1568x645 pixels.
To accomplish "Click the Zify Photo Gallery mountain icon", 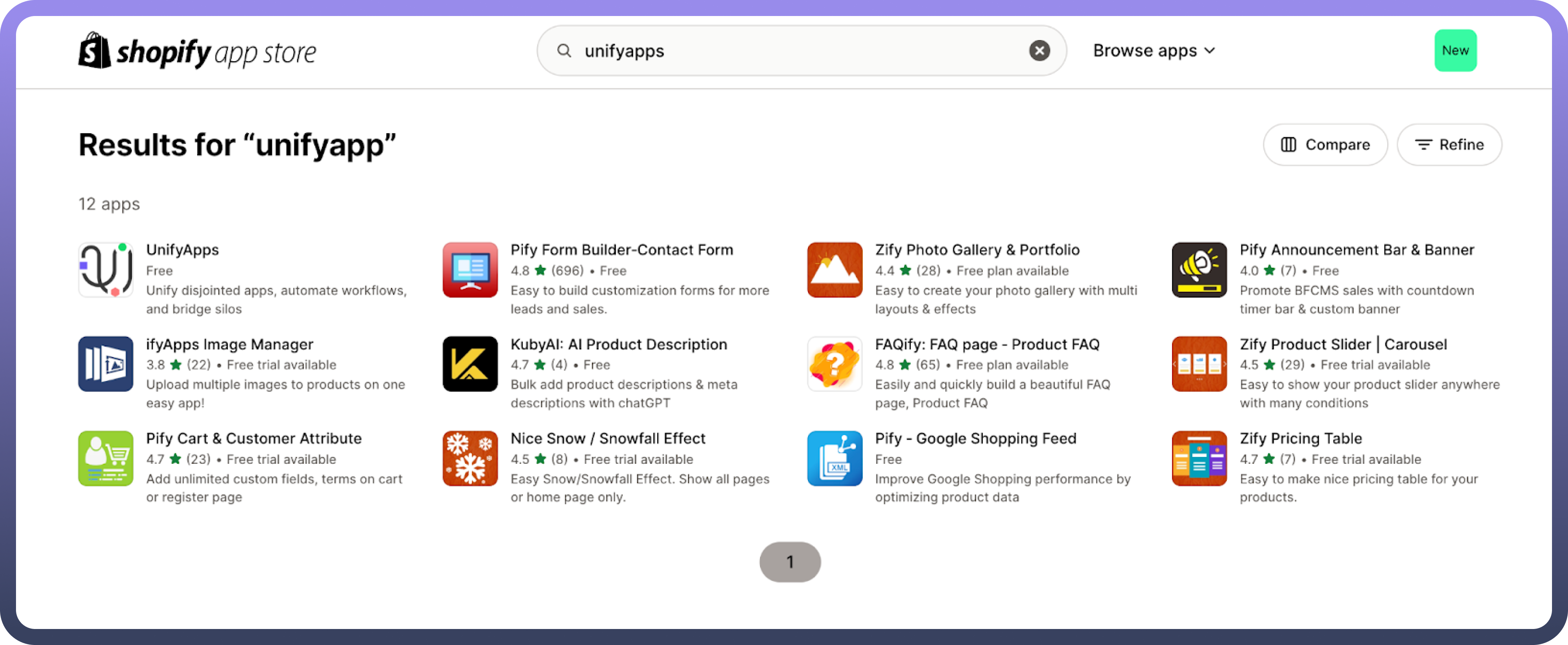I will (834, 270).
